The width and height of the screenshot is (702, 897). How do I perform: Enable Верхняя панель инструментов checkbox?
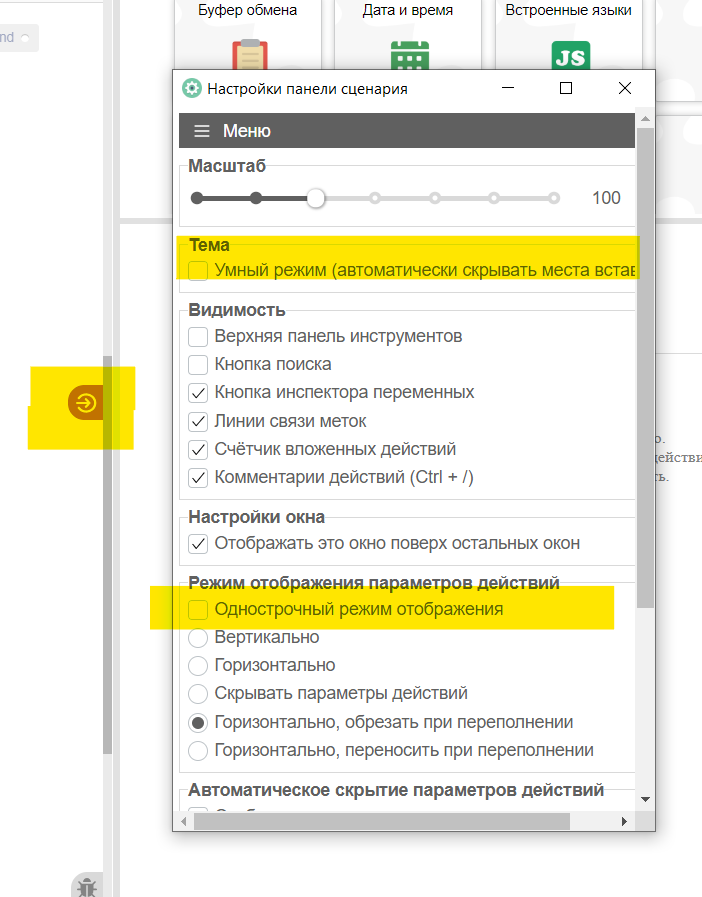click(x=198, y=336)
